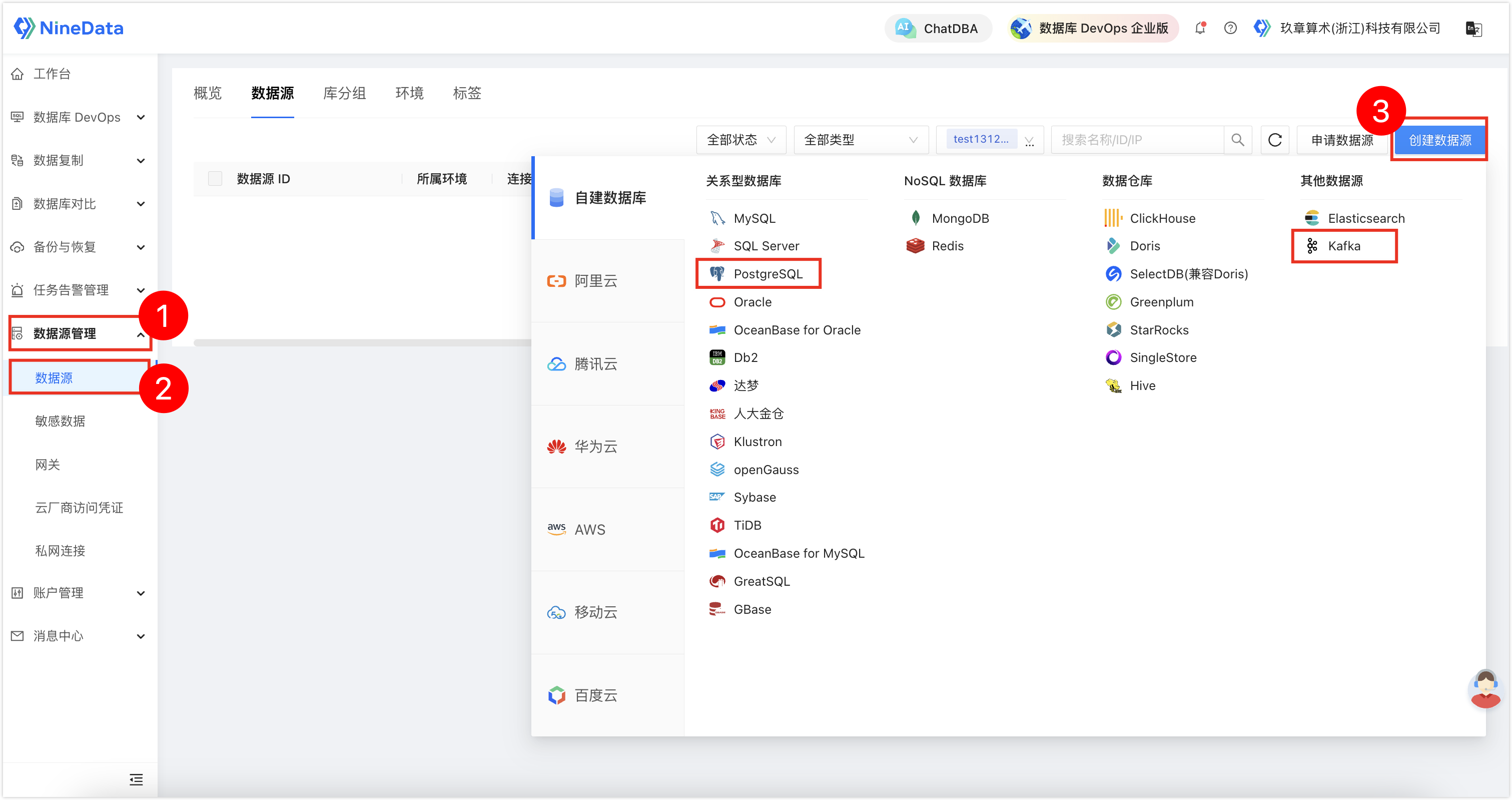The image size is (1512, 800).
Task: Toggle the select-all checkbox in table header
Action: point(216,179)
